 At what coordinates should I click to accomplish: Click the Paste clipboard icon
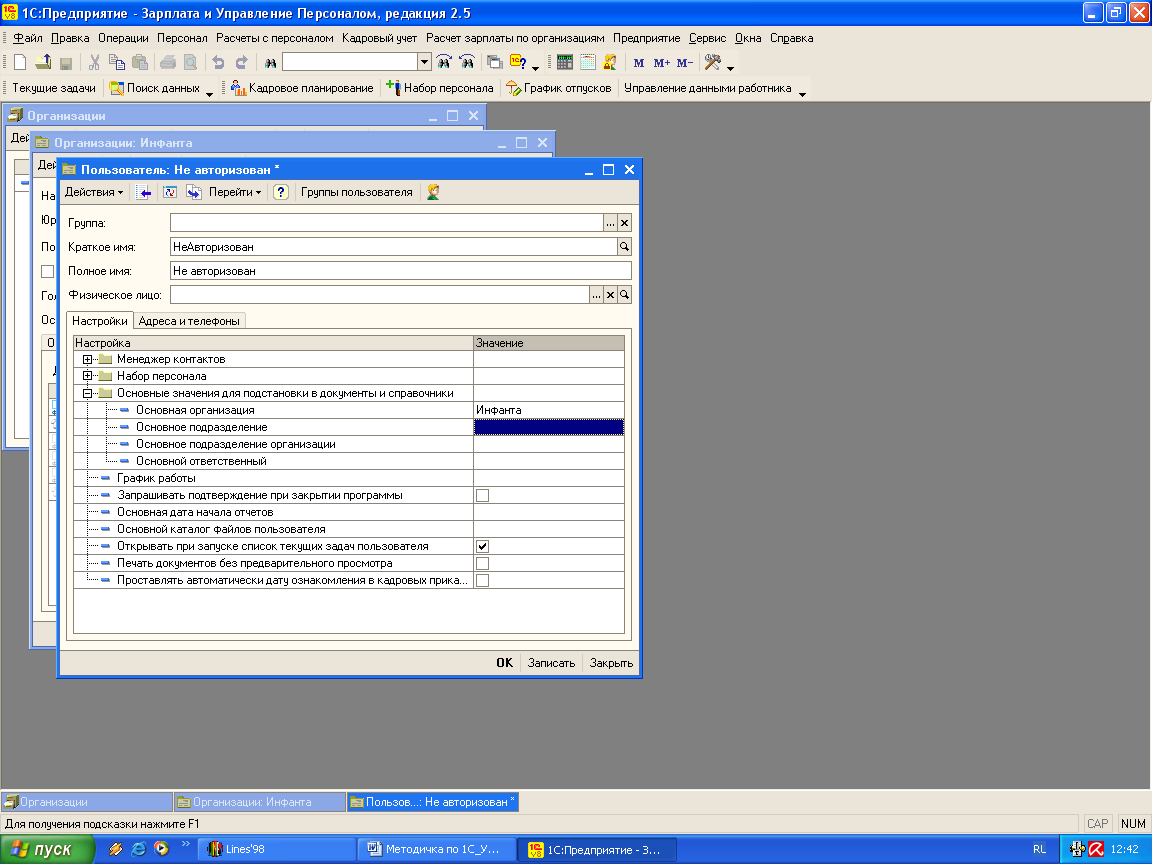(x=140, y=62)
